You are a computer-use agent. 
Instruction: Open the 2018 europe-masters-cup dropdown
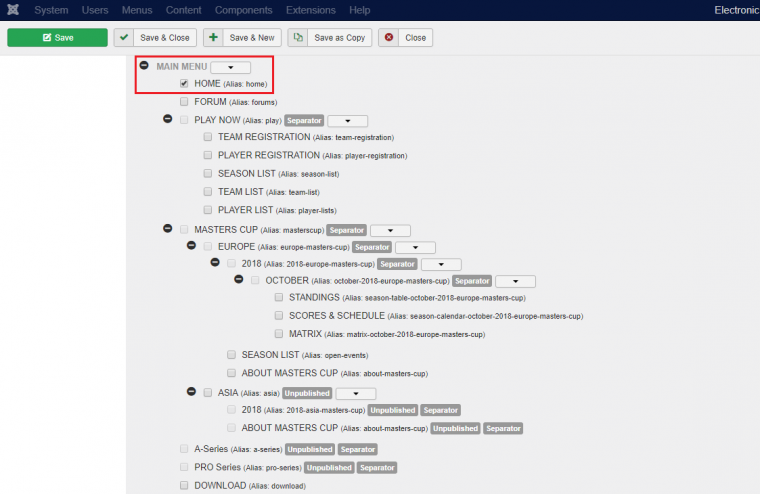pyautogui.click(x=441, y=264)
